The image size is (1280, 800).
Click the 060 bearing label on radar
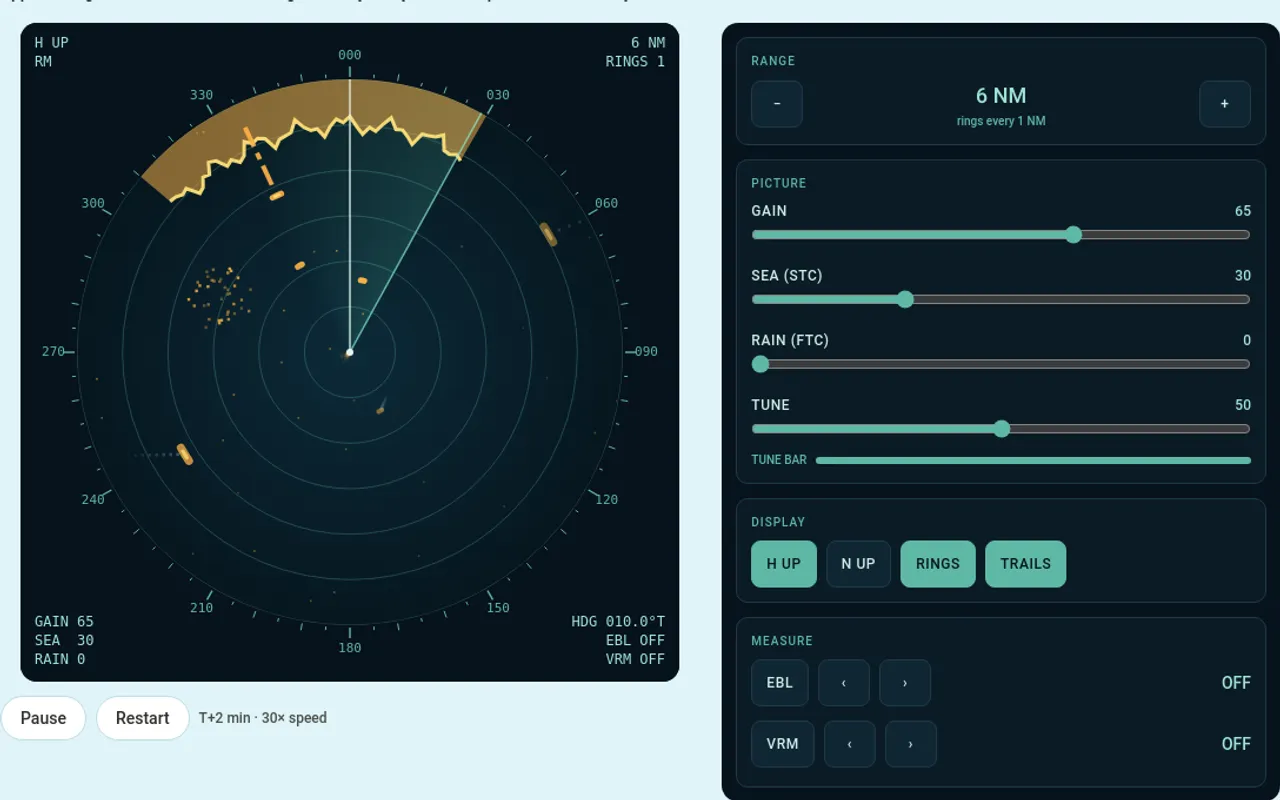pos(606,203)
